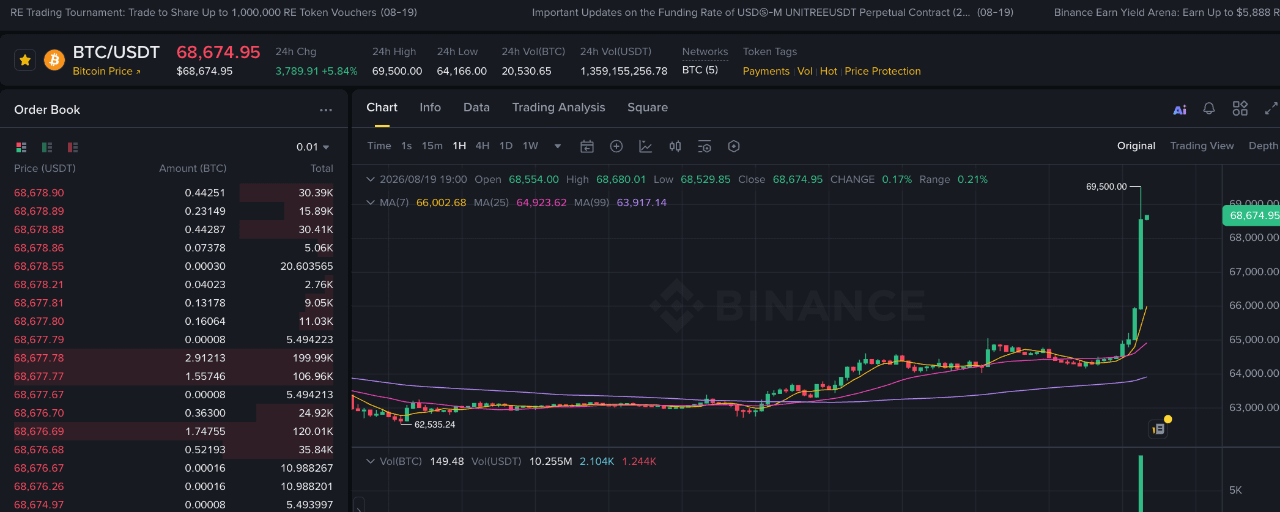Image resolution: width=1280 pixels, height=512 pixels.
Task: Expand chart to fullscreen
Action: (x=1271, y=108)
